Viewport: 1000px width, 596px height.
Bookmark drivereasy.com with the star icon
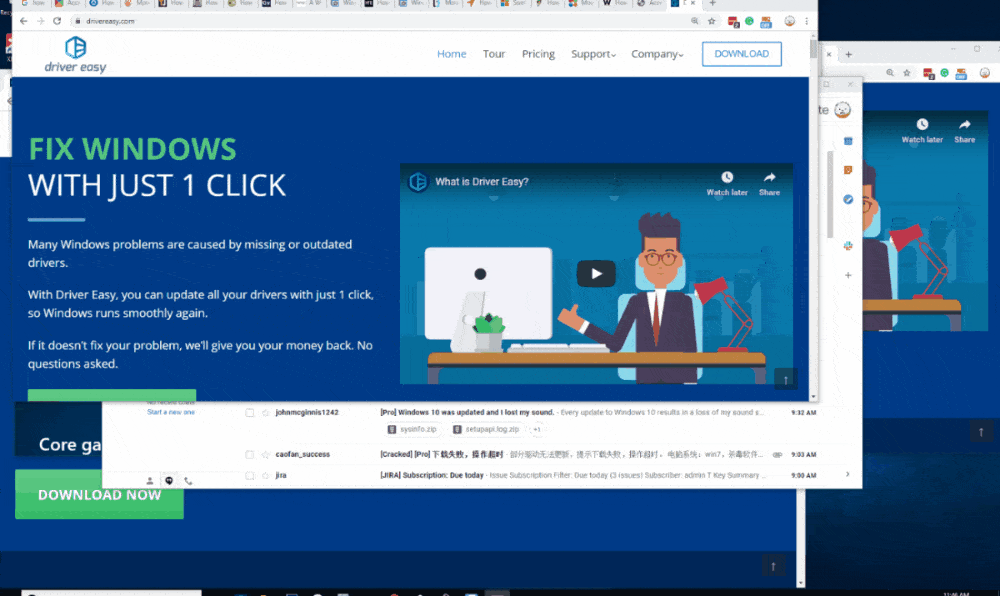pos(712,21)
